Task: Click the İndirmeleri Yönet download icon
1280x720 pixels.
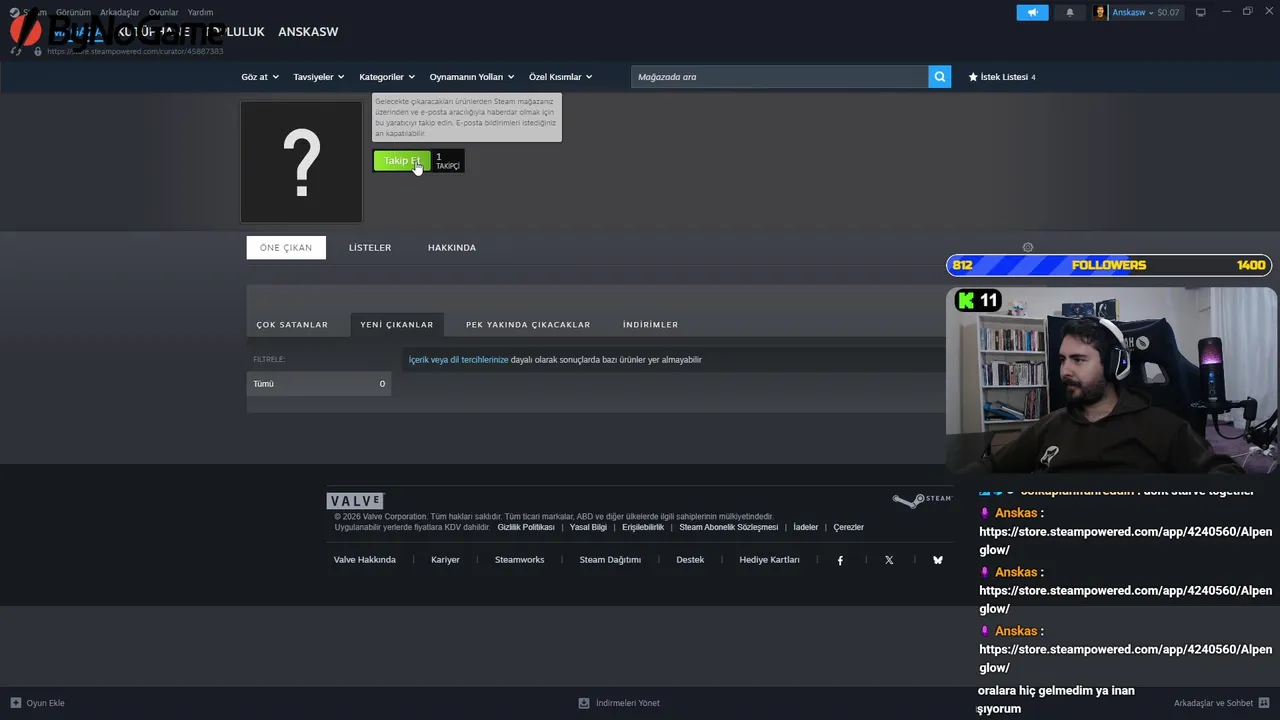Action: pyautogui.click(x=584, y=703)
